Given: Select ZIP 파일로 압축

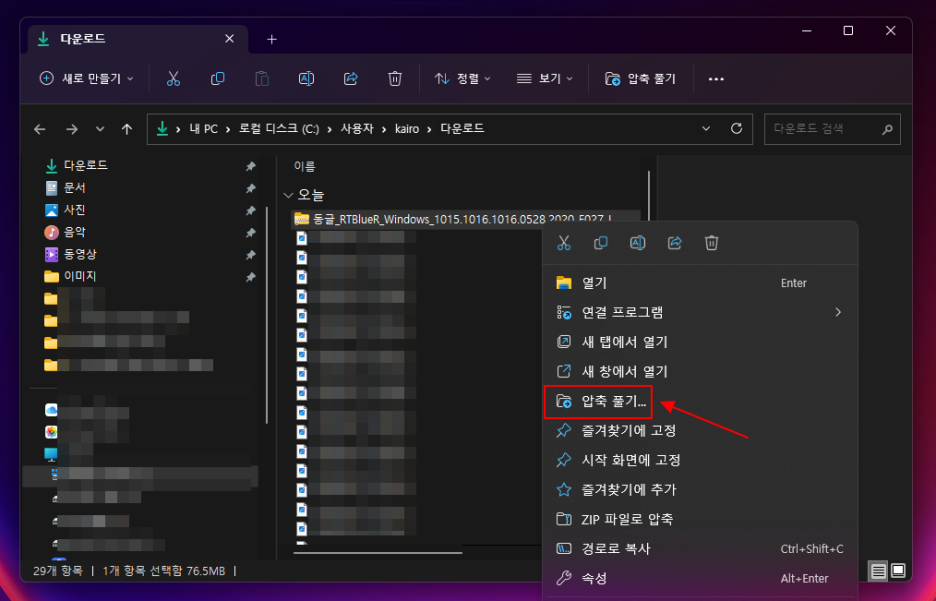Looking at the screenshot, I should pyautogui.click(x=700, y=519).
